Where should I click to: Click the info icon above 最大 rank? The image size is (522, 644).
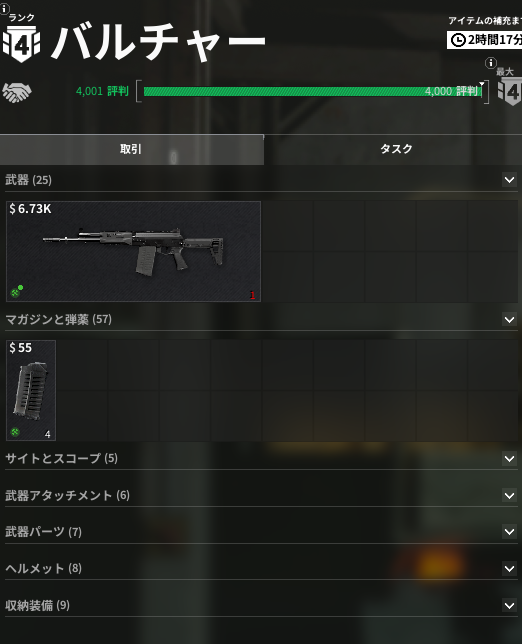pos(490,63)
